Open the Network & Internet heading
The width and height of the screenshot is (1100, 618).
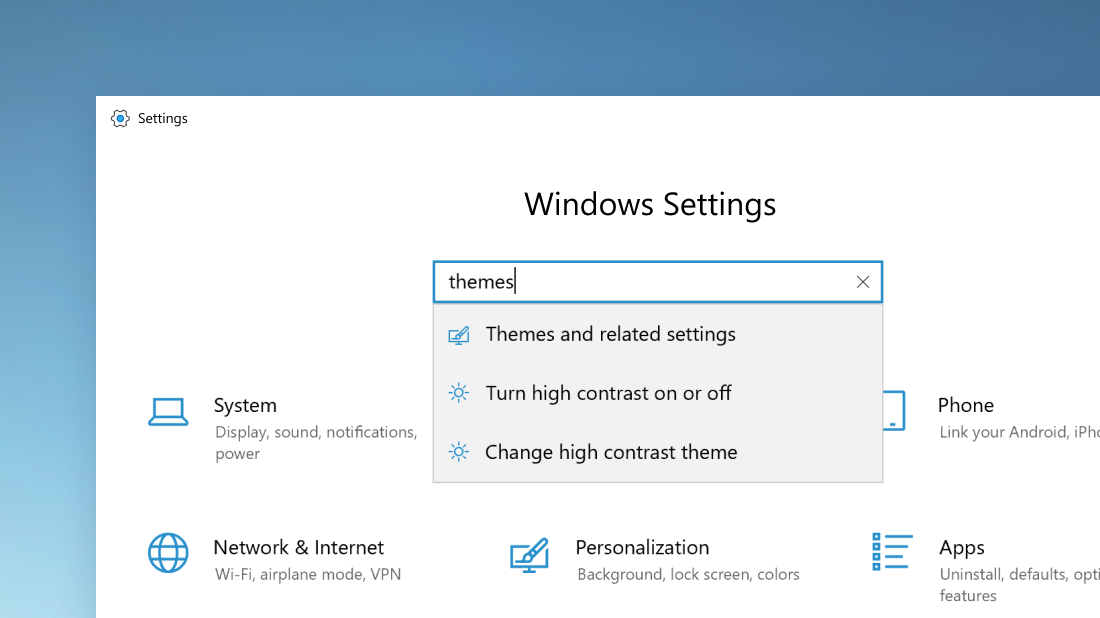click(x=298, y=547)
